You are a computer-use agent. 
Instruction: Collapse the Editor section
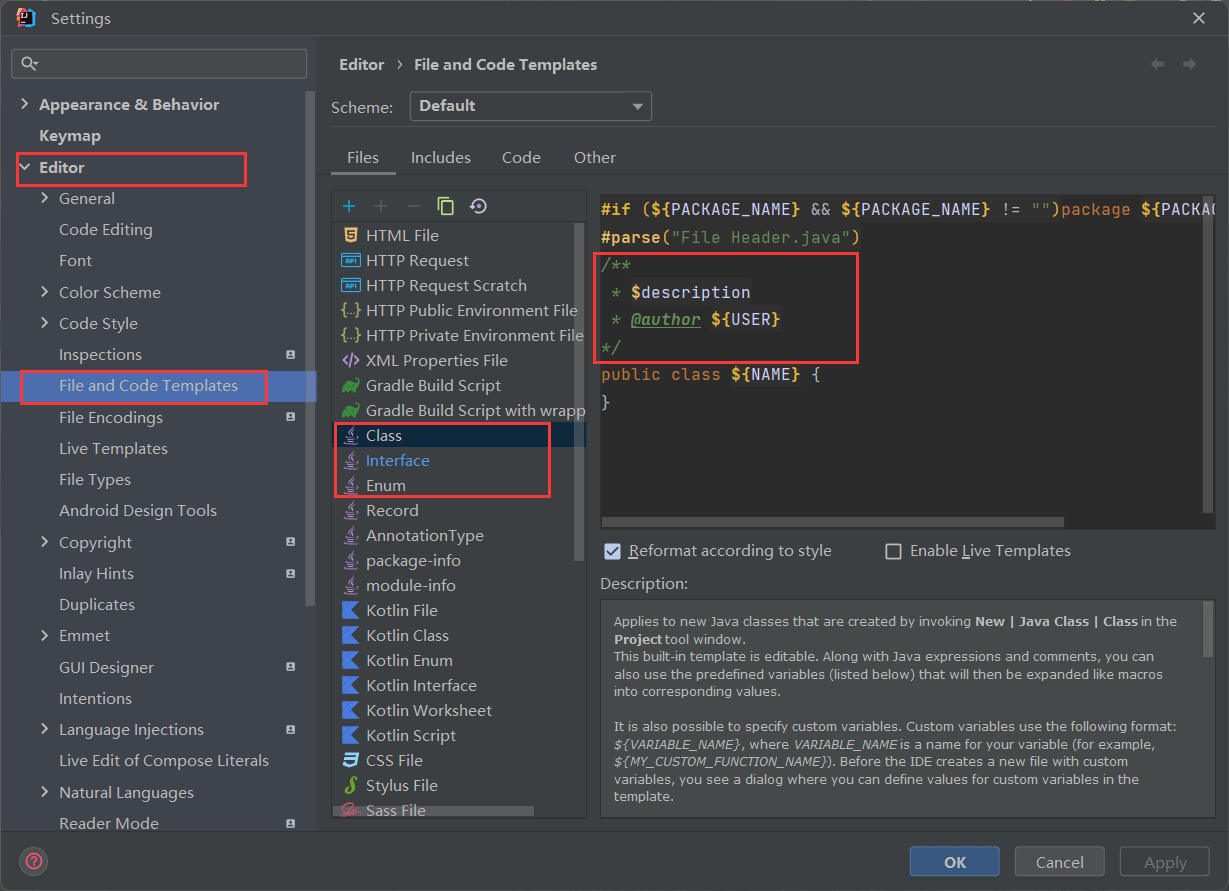25,167
